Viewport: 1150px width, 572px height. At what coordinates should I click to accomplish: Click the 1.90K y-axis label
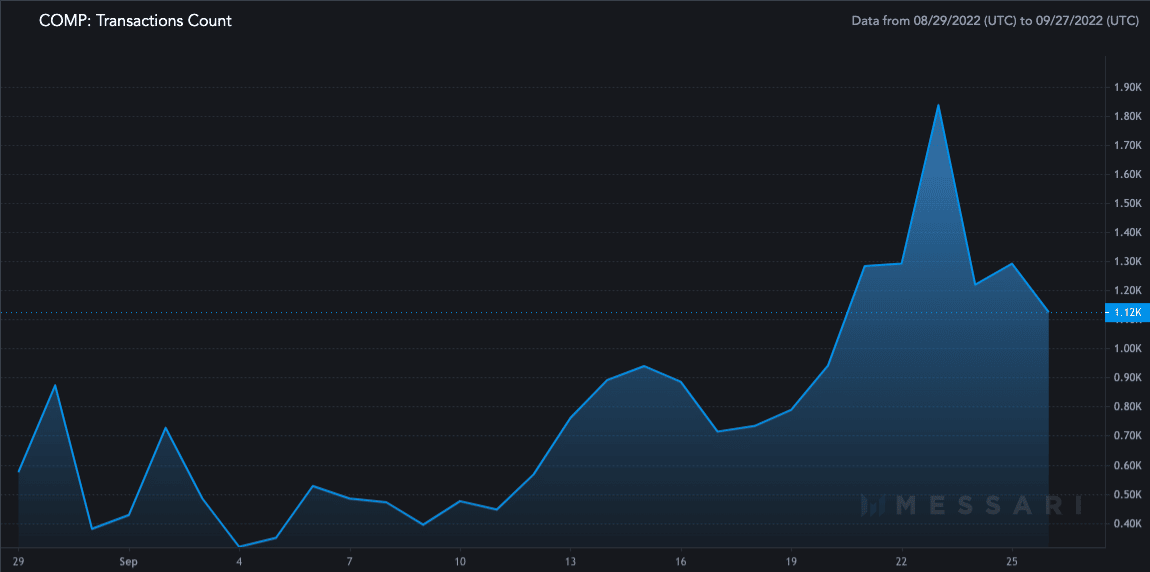coord(1127,88)
